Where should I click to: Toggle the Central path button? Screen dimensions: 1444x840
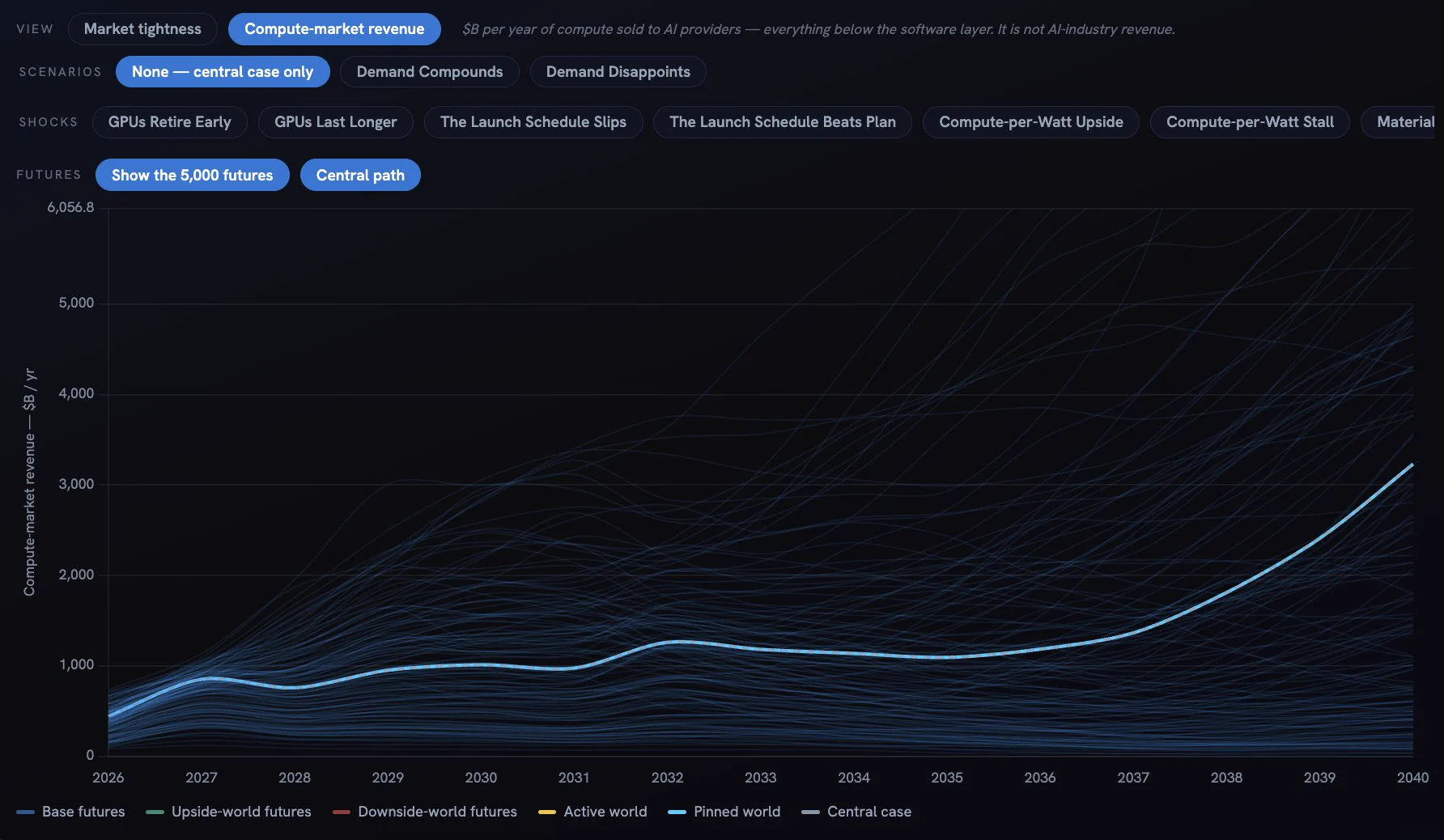tap(360, 175)
